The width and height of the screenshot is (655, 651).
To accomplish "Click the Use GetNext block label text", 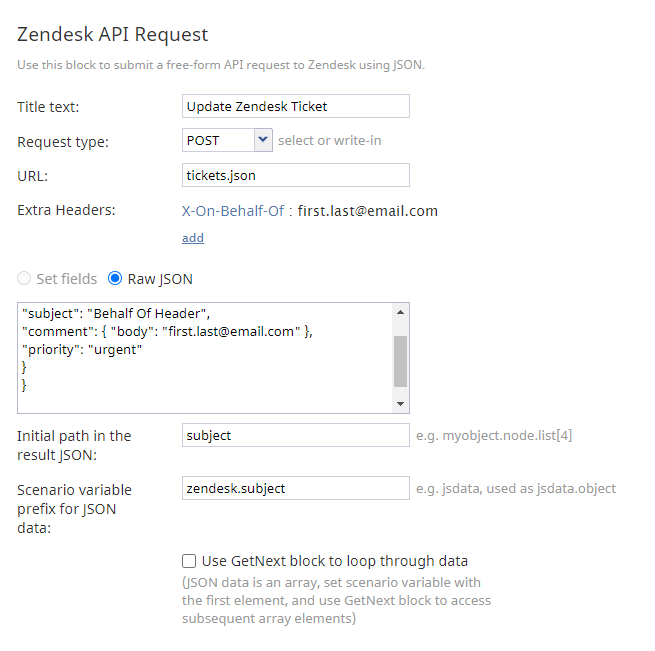I will (x=335, y=561).
